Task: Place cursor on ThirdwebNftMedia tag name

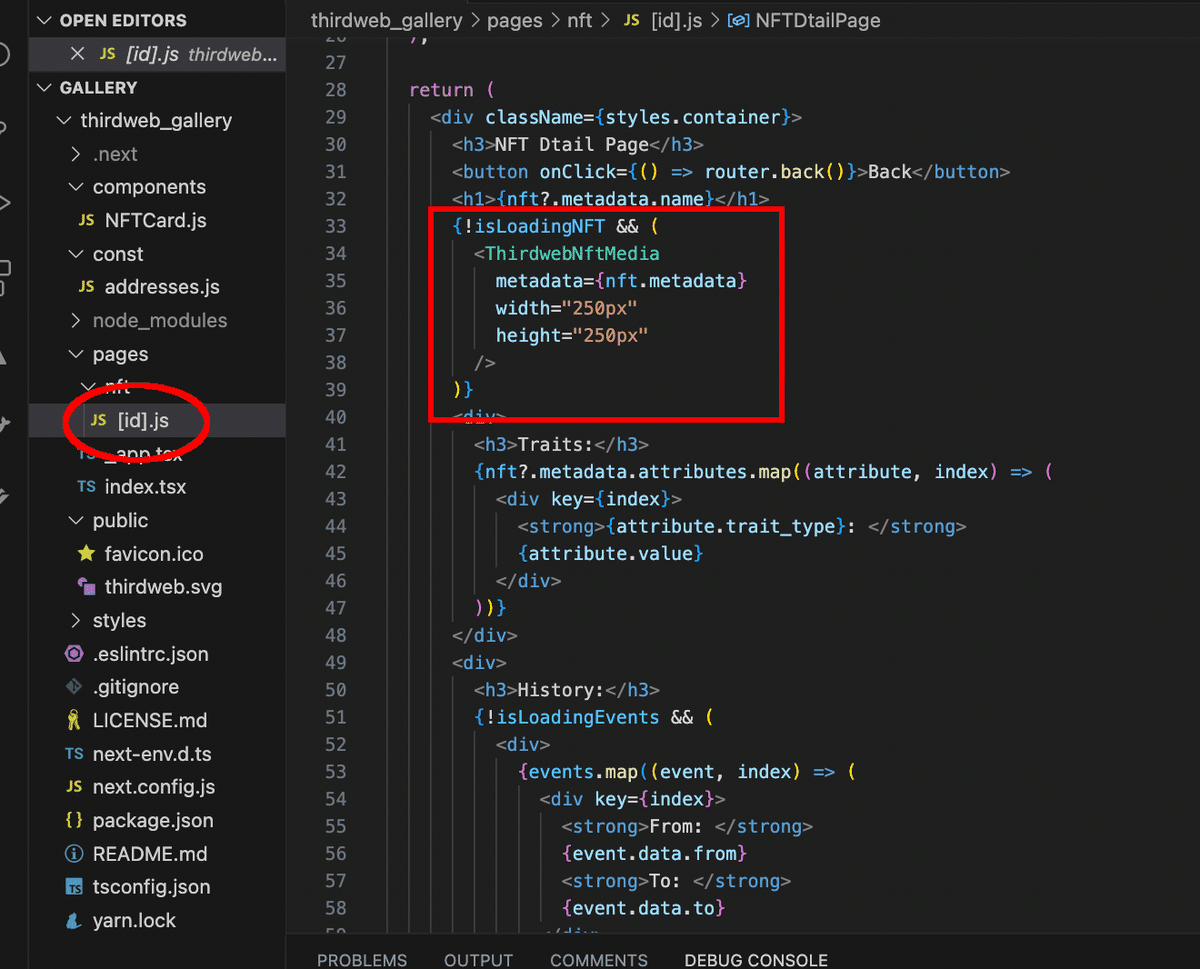Action: tap(572, 254)
